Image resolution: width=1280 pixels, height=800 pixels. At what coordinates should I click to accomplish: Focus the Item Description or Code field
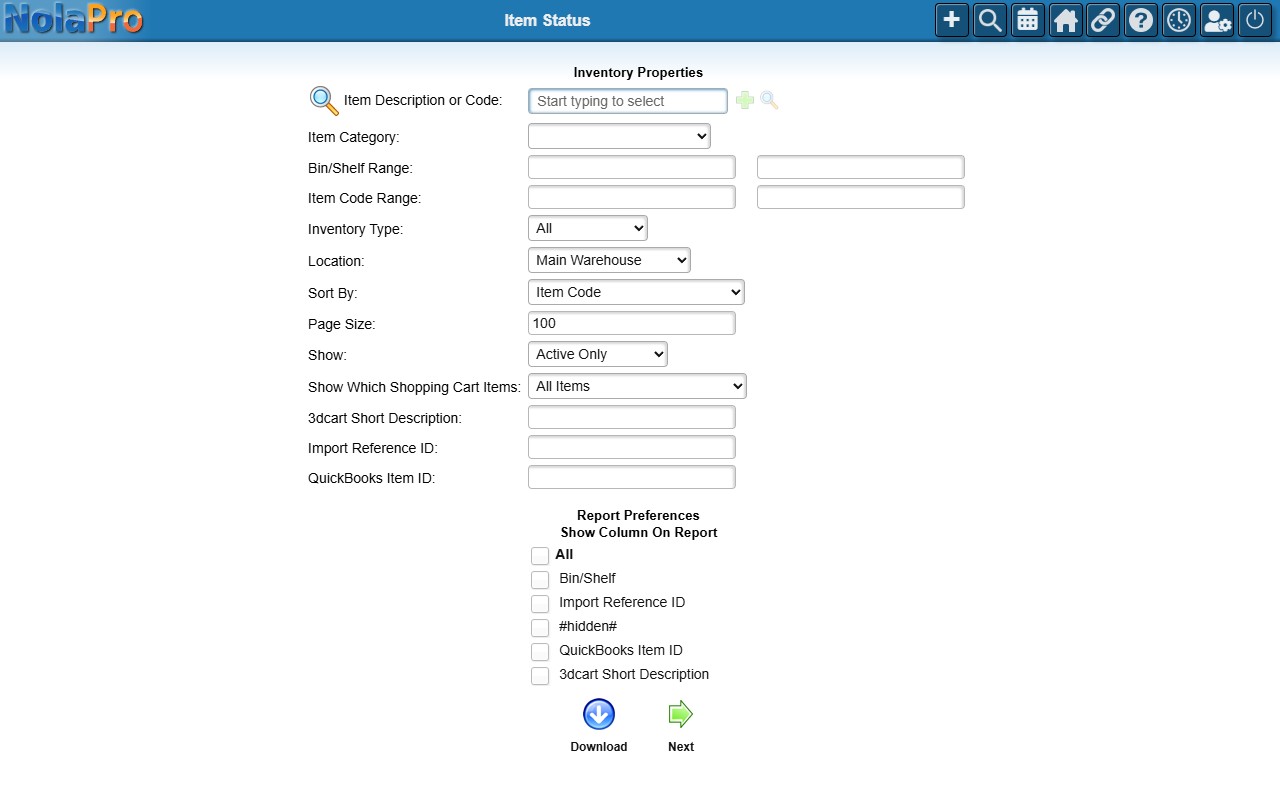pyautogui.click(x=628, y=101)
